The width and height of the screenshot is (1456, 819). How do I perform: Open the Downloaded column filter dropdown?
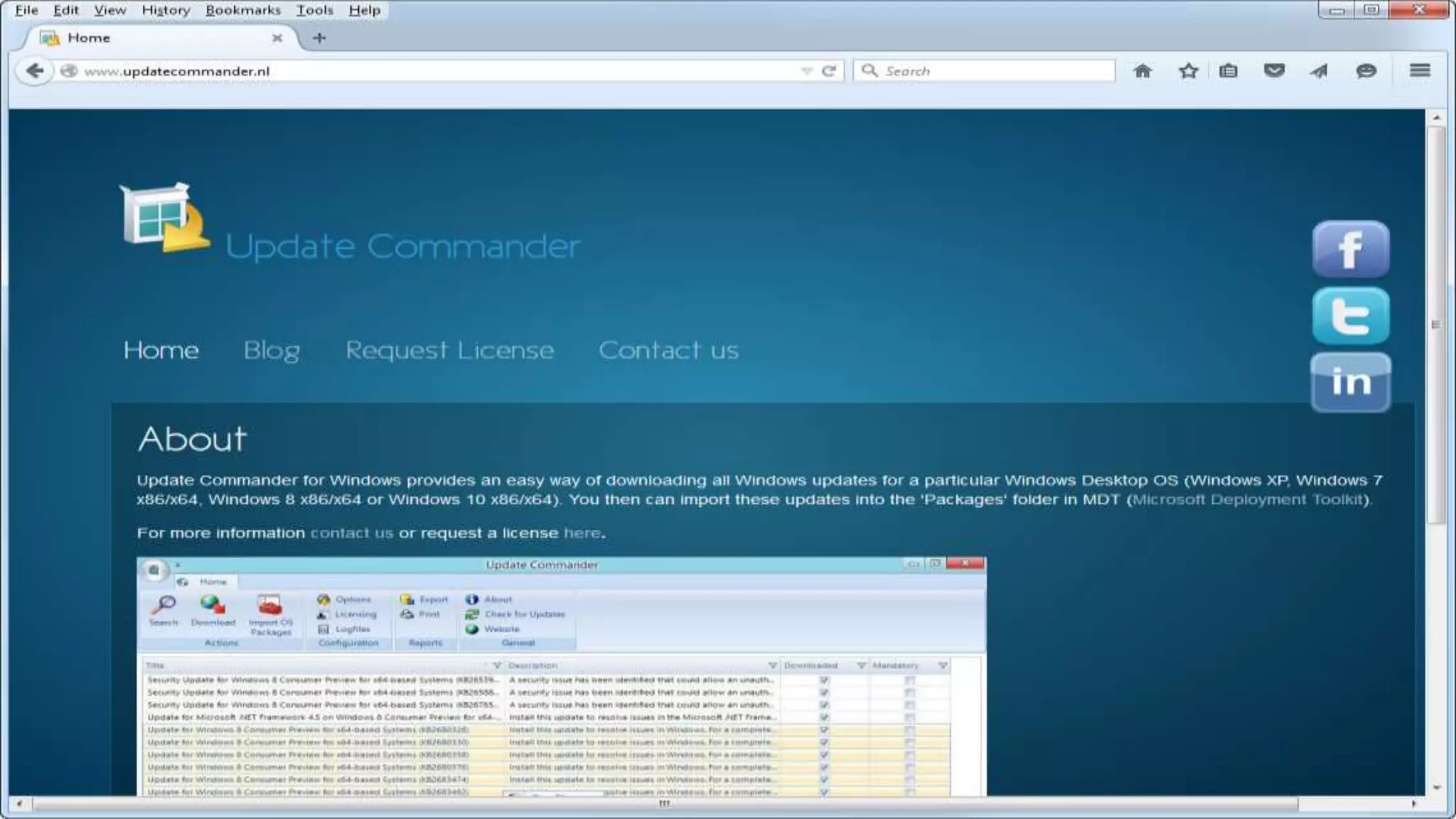click(x=861, y=665)
